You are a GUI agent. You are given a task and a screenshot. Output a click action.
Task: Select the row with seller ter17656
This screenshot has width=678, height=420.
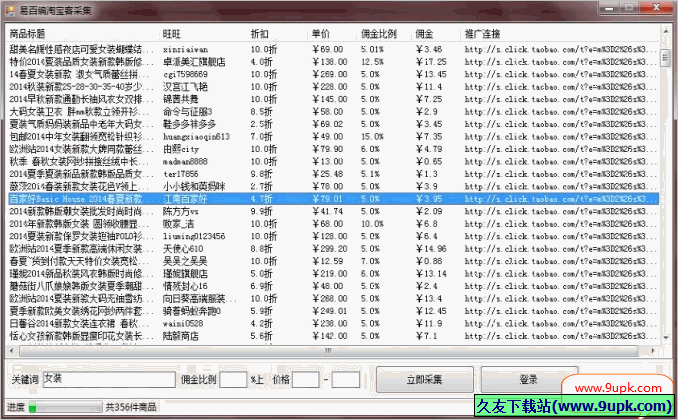332,174
